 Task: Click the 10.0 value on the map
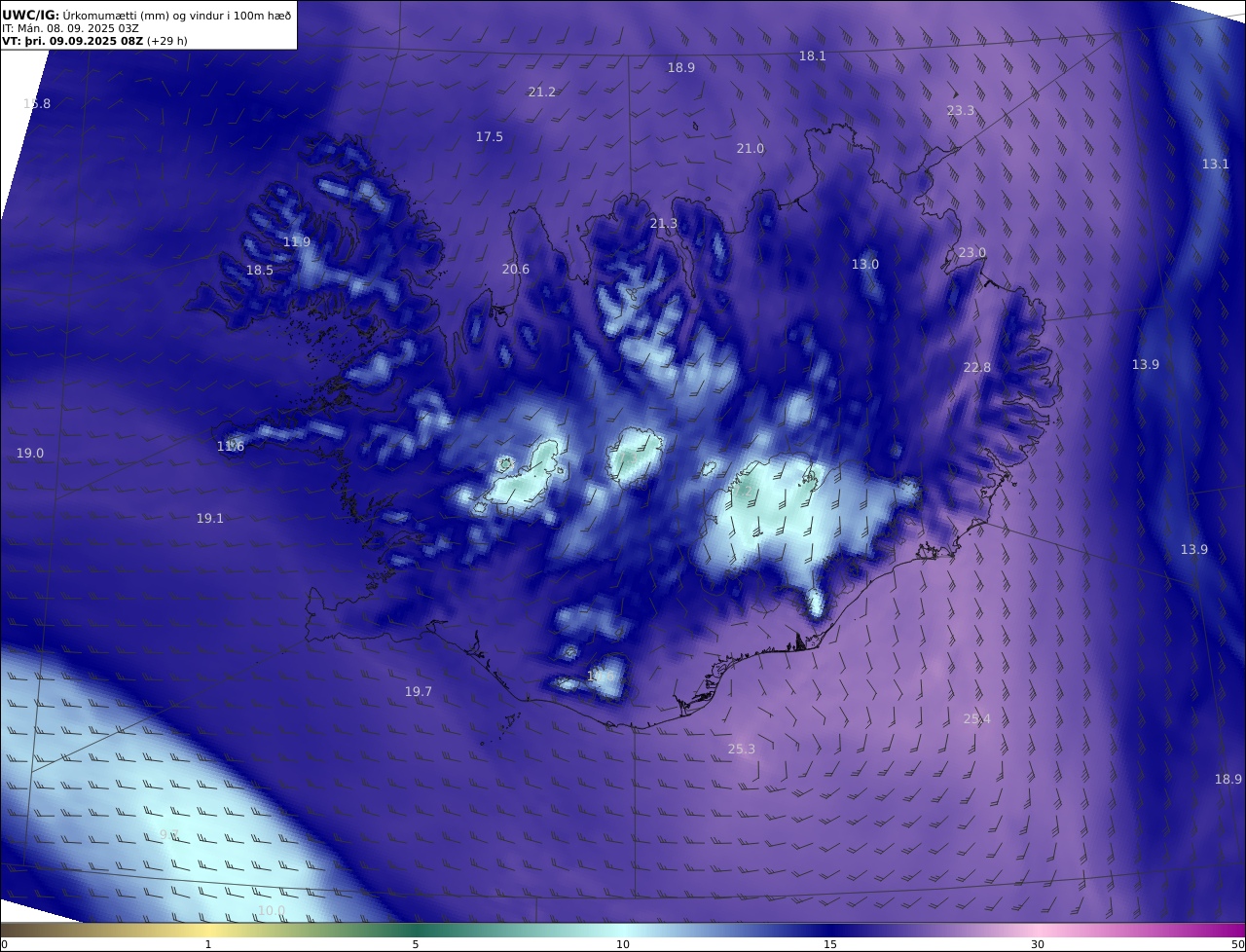click(x=272, y=910)
